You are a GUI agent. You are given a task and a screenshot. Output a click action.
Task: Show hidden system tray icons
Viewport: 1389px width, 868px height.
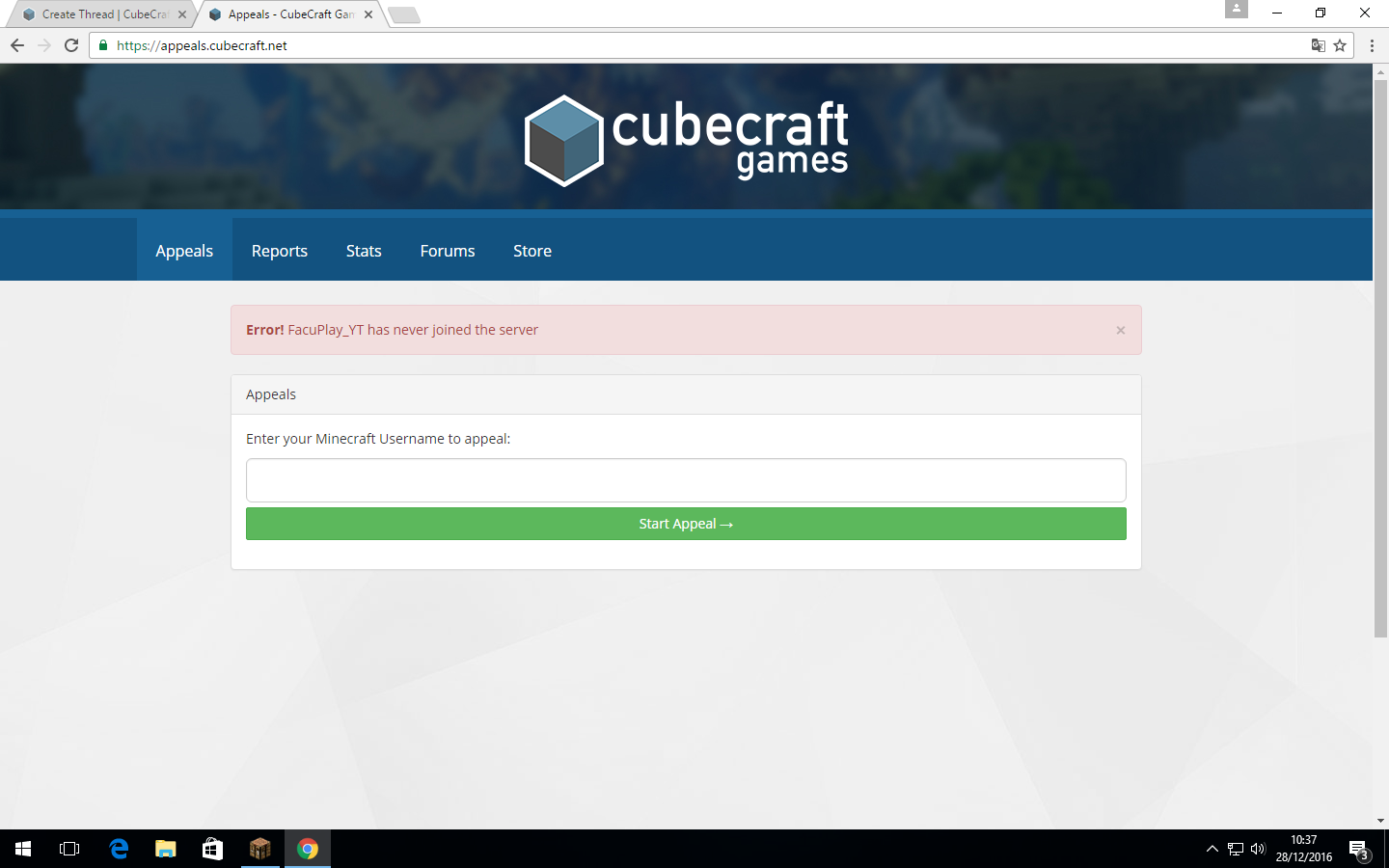click(x=1212, y=849)
